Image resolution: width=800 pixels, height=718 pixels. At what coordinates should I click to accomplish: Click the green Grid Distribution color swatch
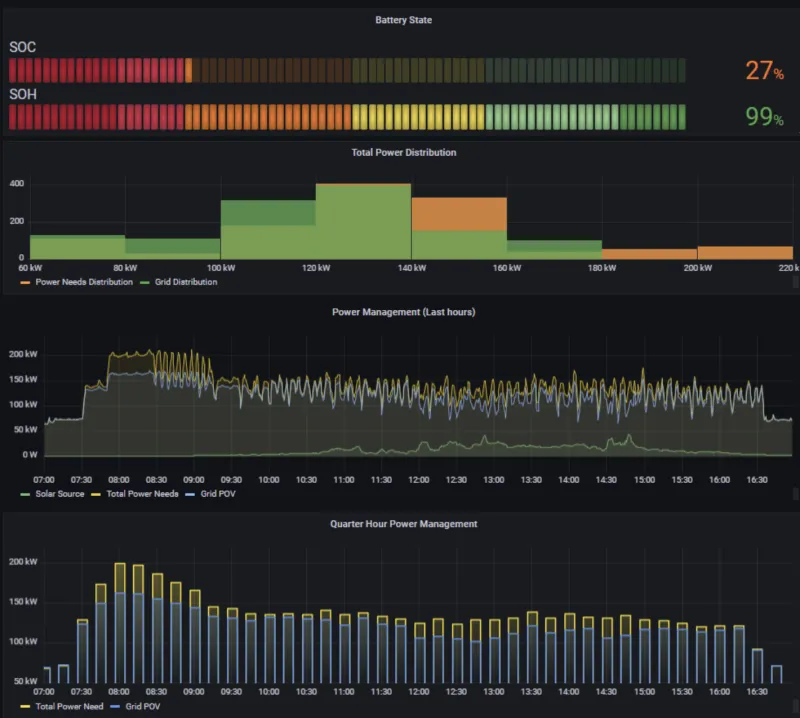click(144, 282)
